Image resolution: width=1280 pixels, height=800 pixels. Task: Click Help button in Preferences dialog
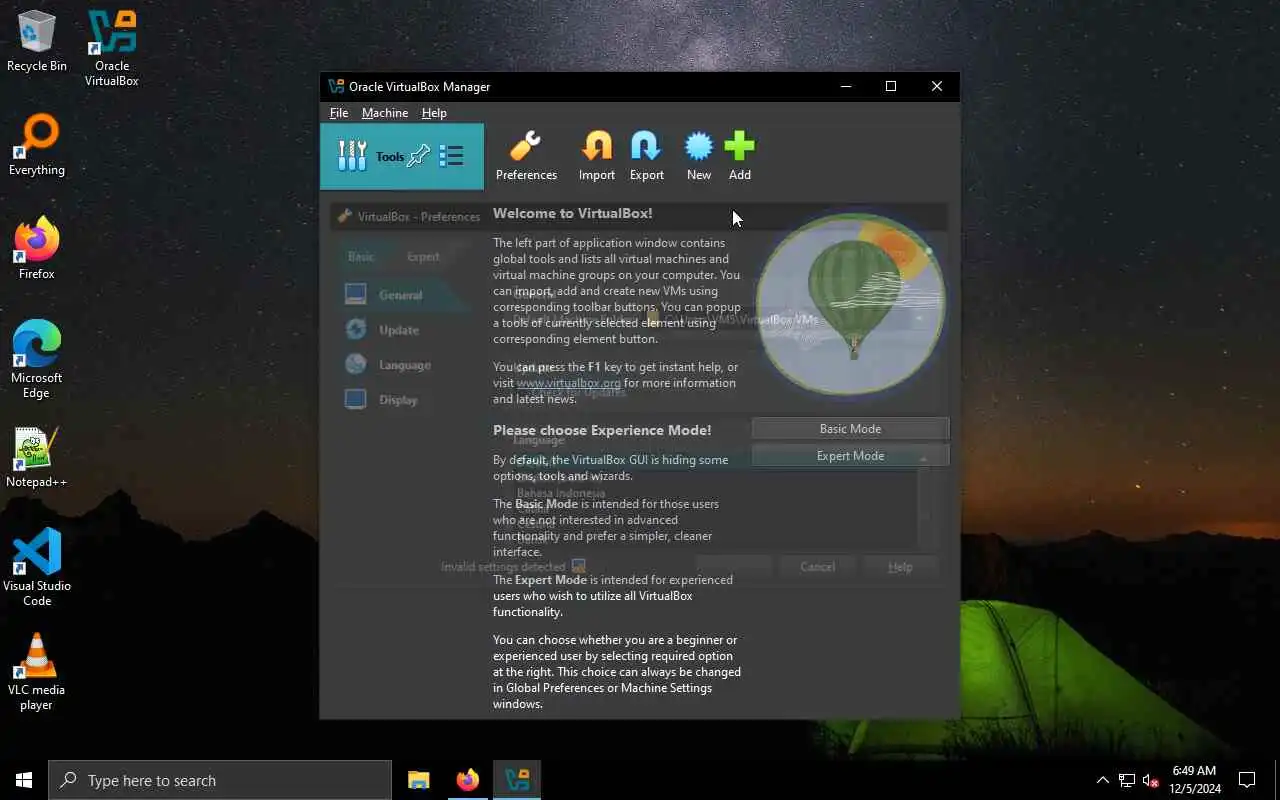900,567
